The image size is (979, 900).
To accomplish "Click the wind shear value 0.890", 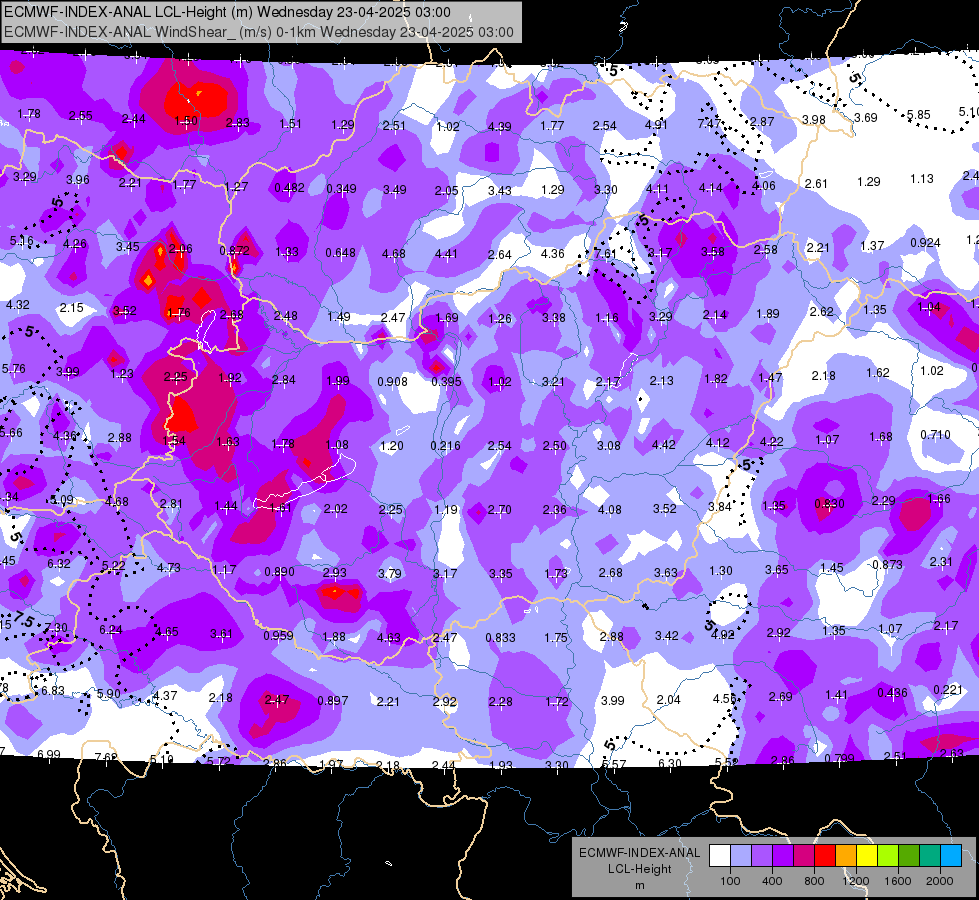I will click(x=279, y=572).
